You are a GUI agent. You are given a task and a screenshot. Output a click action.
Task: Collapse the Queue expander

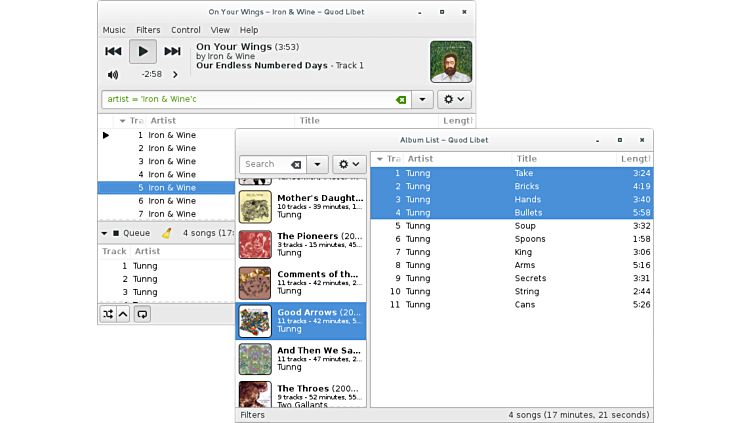tap(104, 233)
